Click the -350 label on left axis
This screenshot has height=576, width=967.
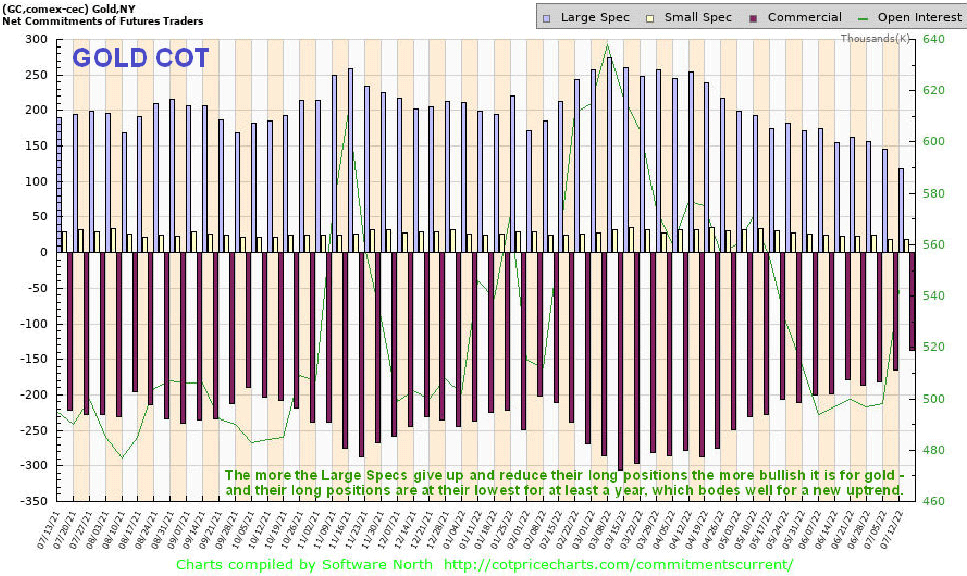32,501
